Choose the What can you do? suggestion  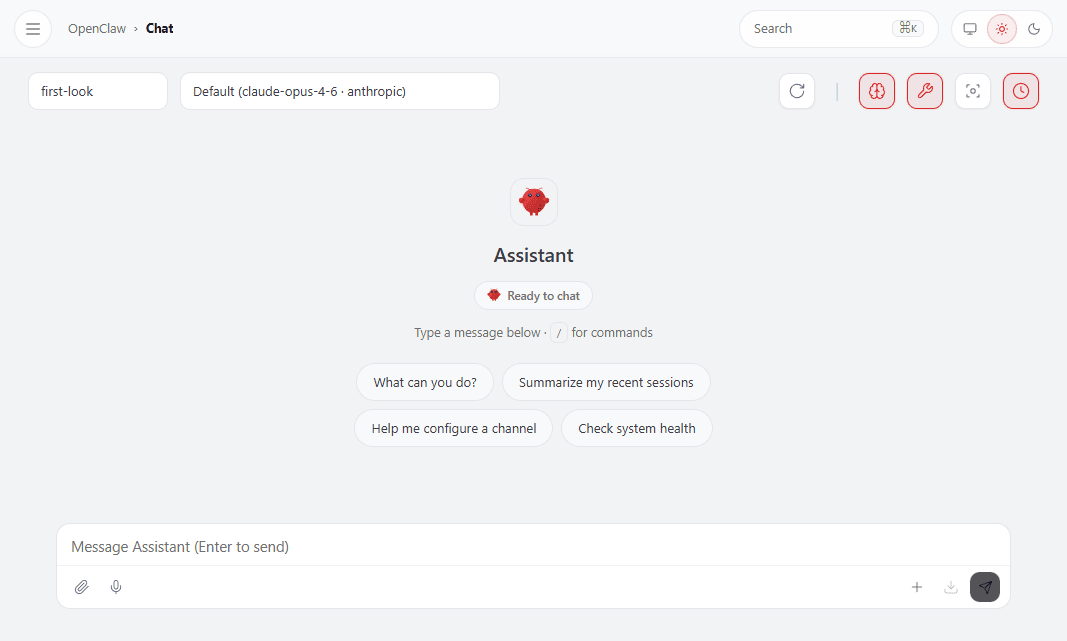point(425,382)
